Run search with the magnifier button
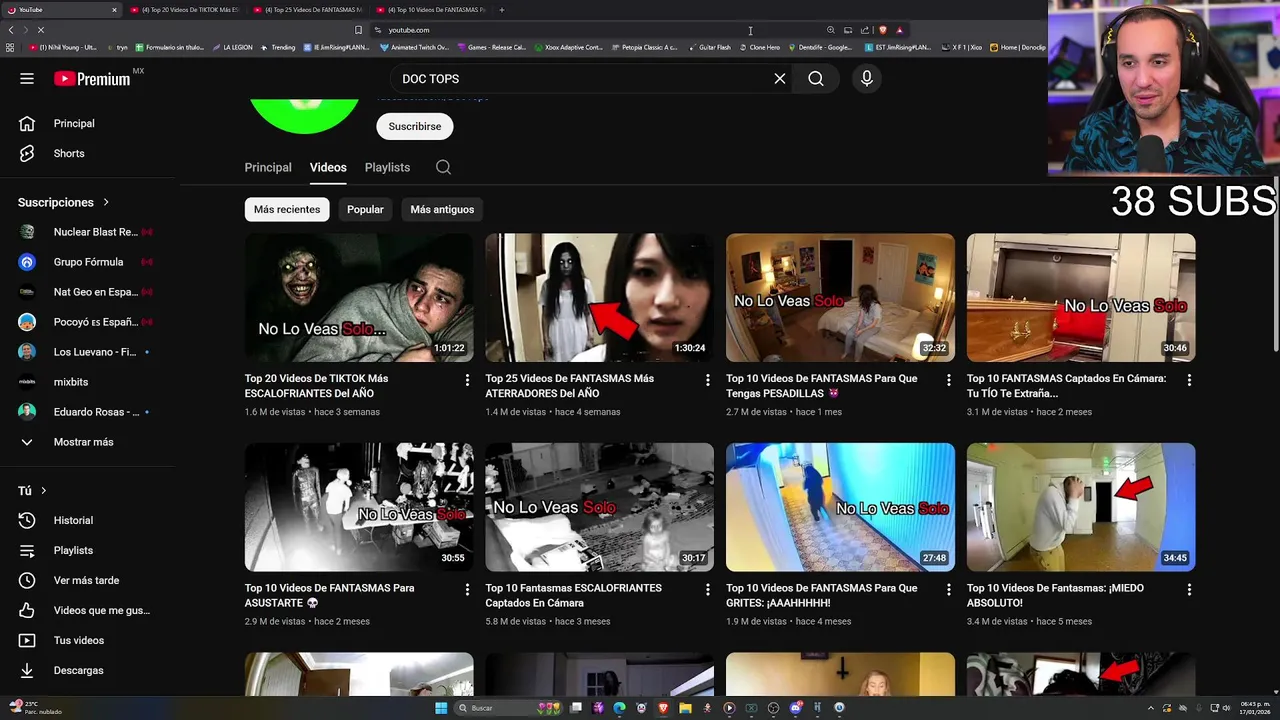 (x=816, y=79)
